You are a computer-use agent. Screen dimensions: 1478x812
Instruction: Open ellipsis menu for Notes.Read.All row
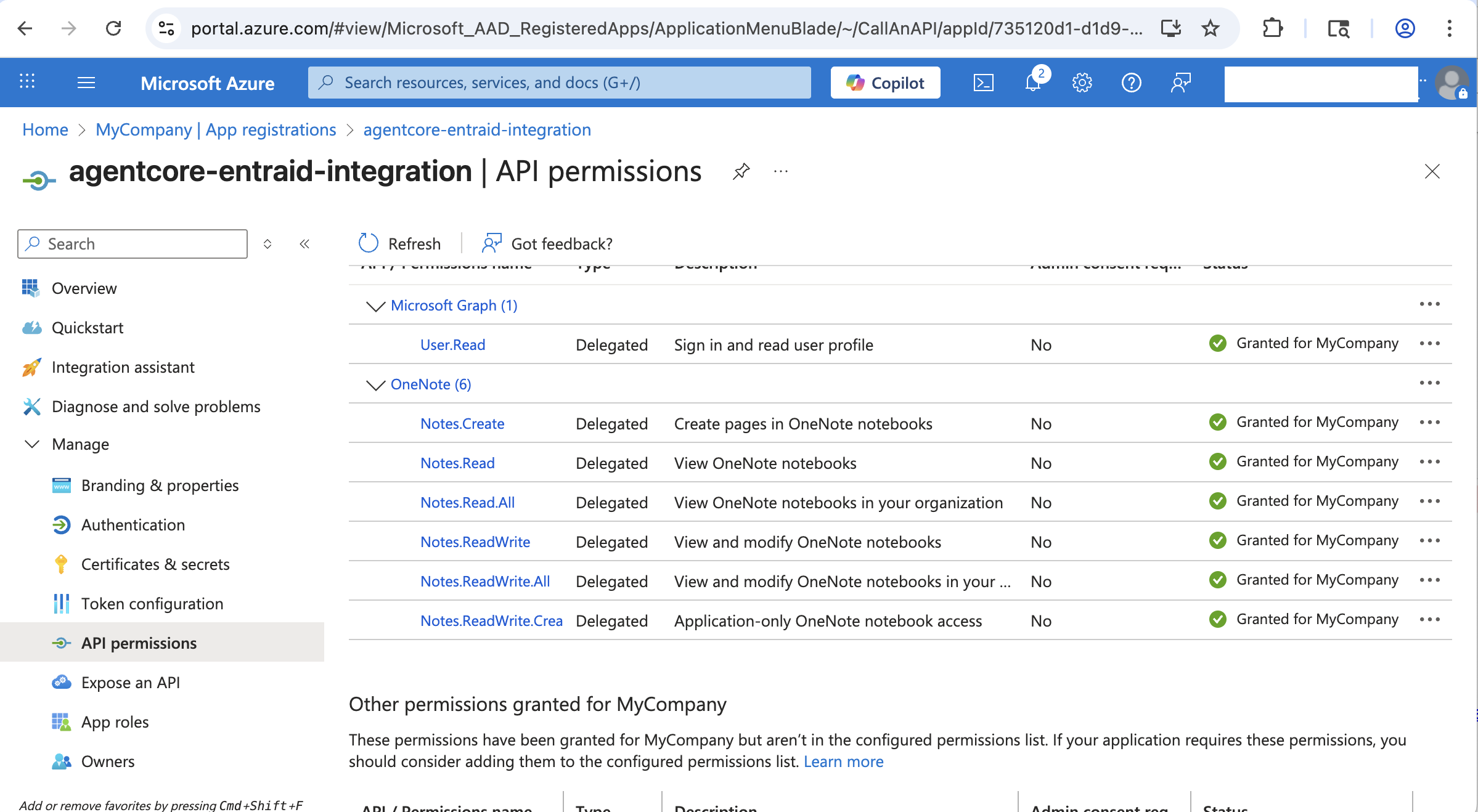point(1430,501)
